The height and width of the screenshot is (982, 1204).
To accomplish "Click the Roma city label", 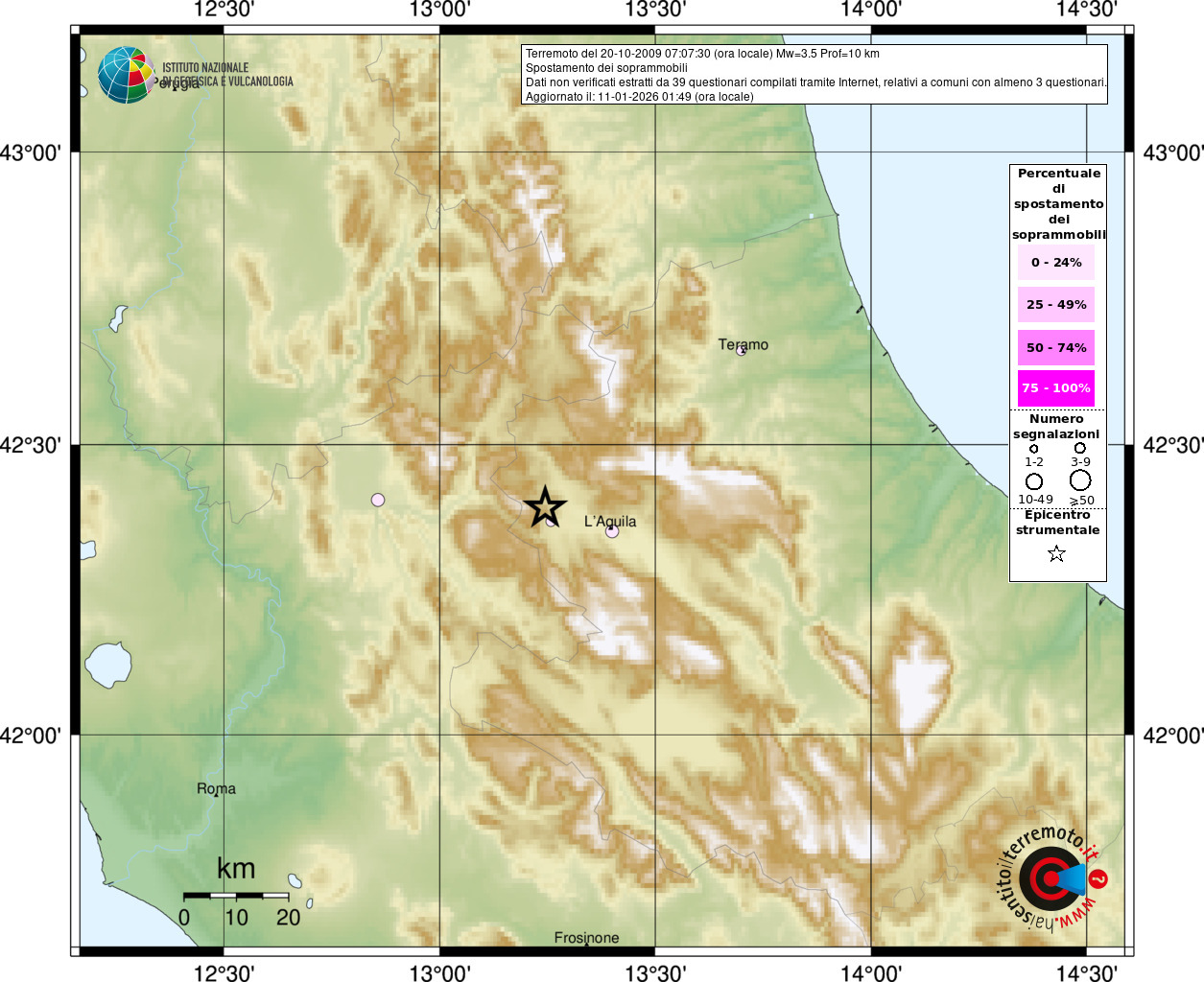I will 216,788.
